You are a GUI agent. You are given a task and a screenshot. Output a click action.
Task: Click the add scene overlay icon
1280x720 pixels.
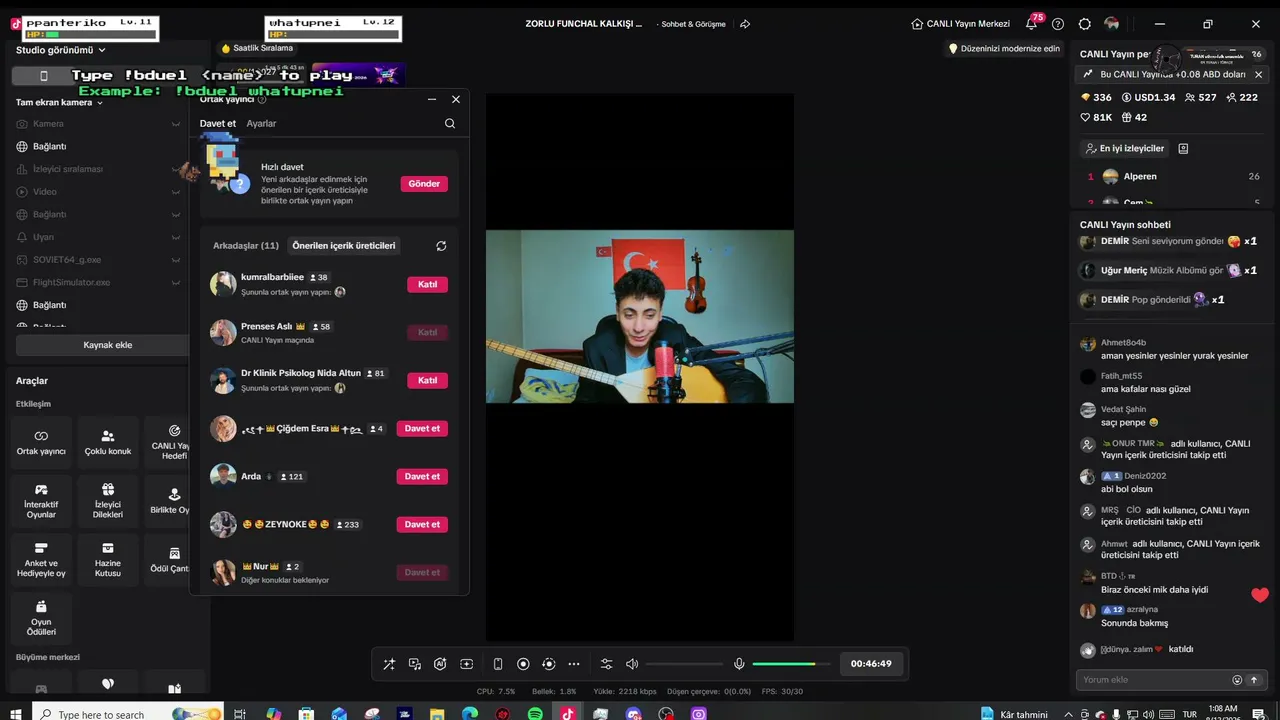point(466,664)
